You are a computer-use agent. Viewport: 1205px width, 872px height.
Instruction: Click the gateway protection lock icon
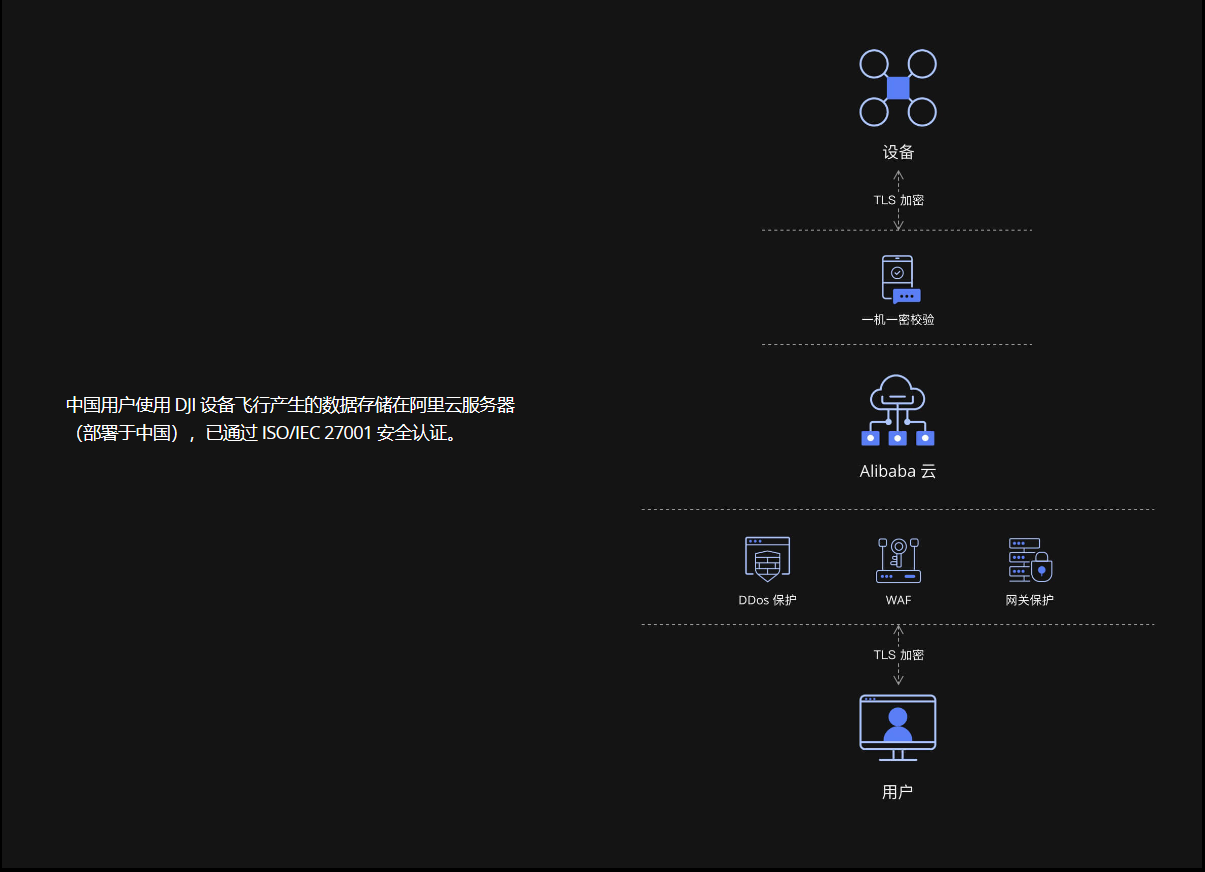[x=1030, y=560]
